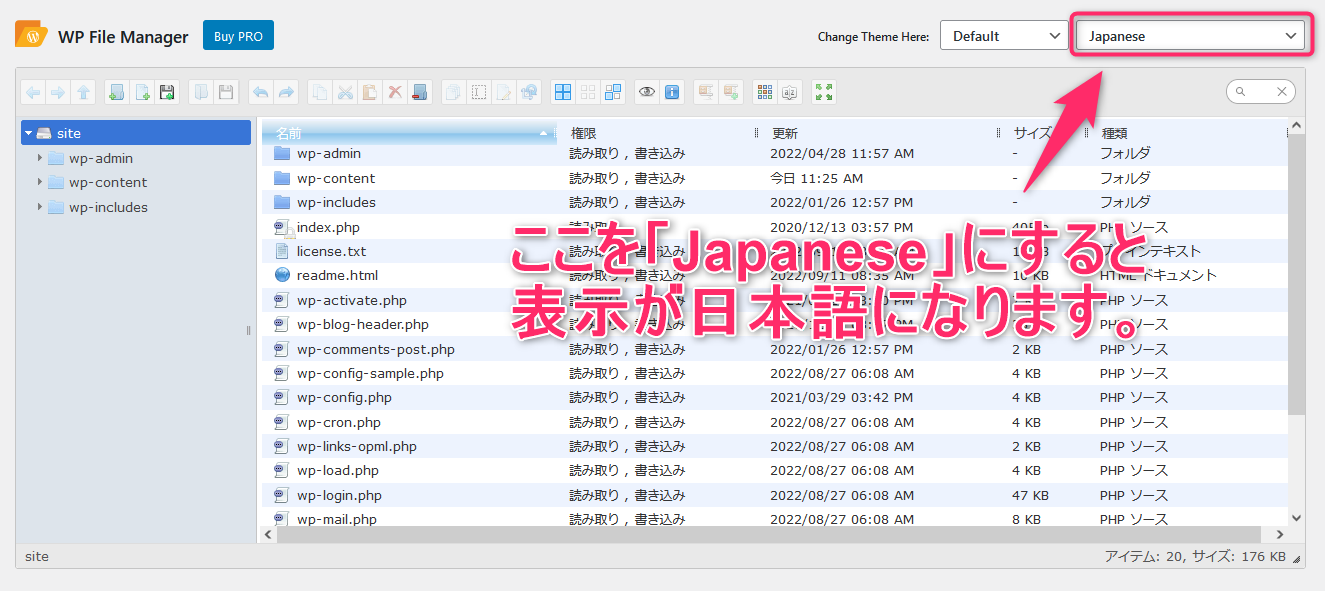Click the Extract archive icon
1325x591 pixels.
click(x=706, y=92)
